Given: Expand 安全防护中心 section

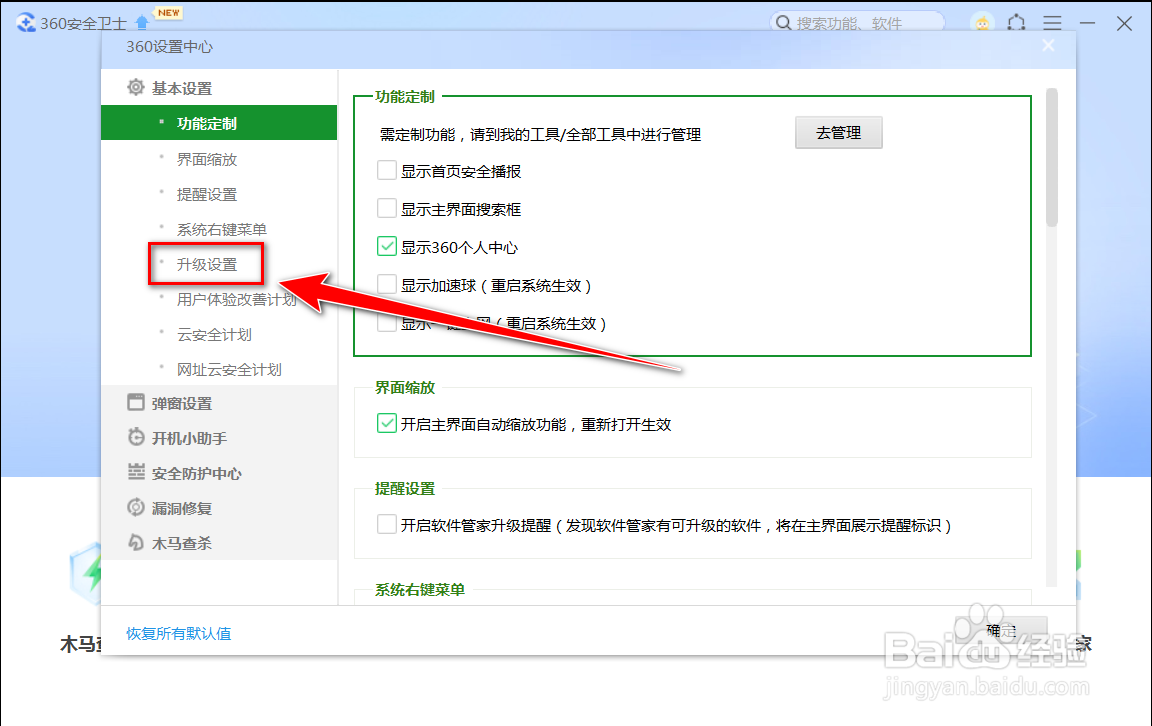Looking at the screenshot, I should (196, 473).
